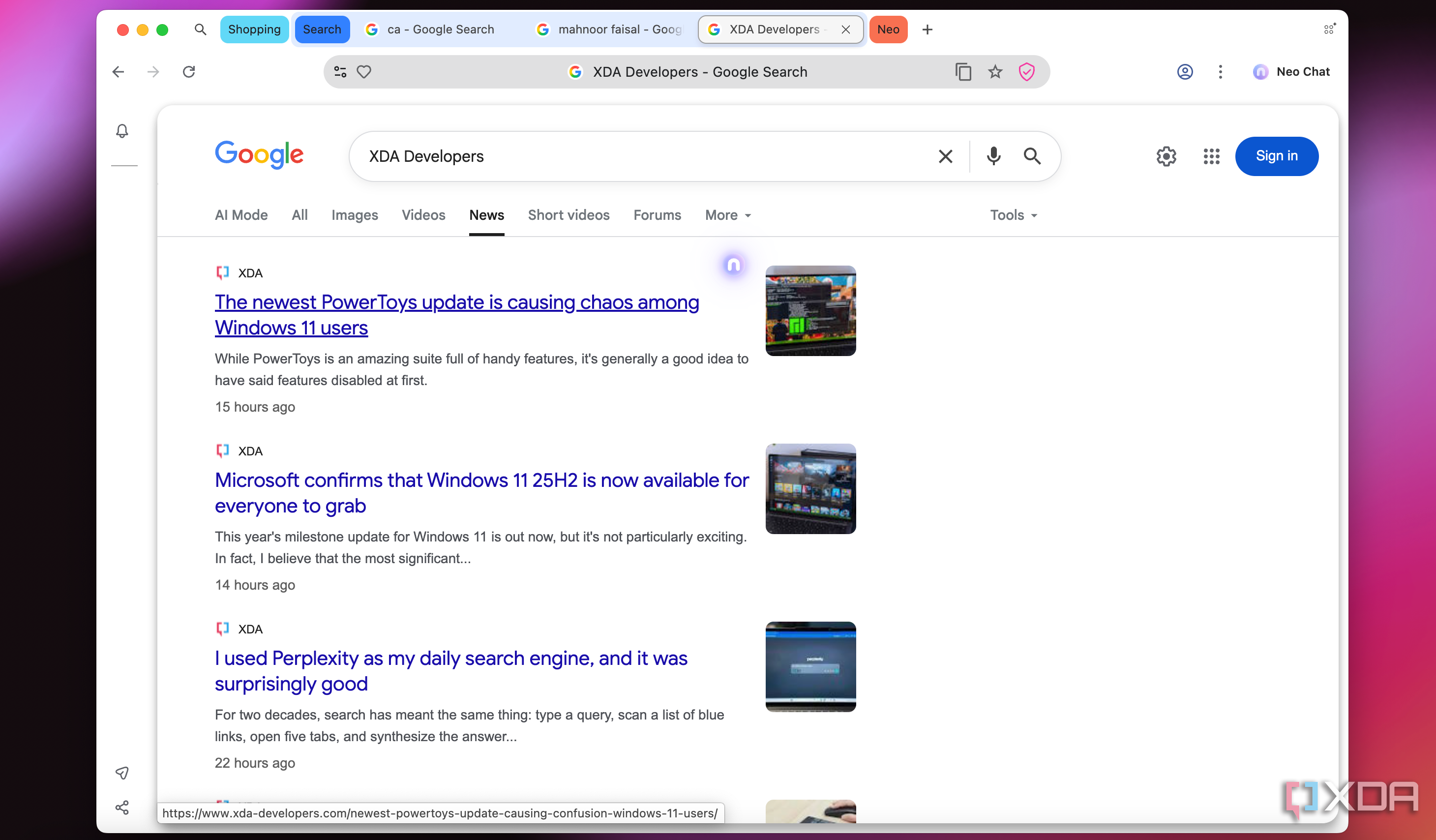This screenshot has height=840, width=1436.
Task: Switch to Short videos results
Action: tap(568, 215)
